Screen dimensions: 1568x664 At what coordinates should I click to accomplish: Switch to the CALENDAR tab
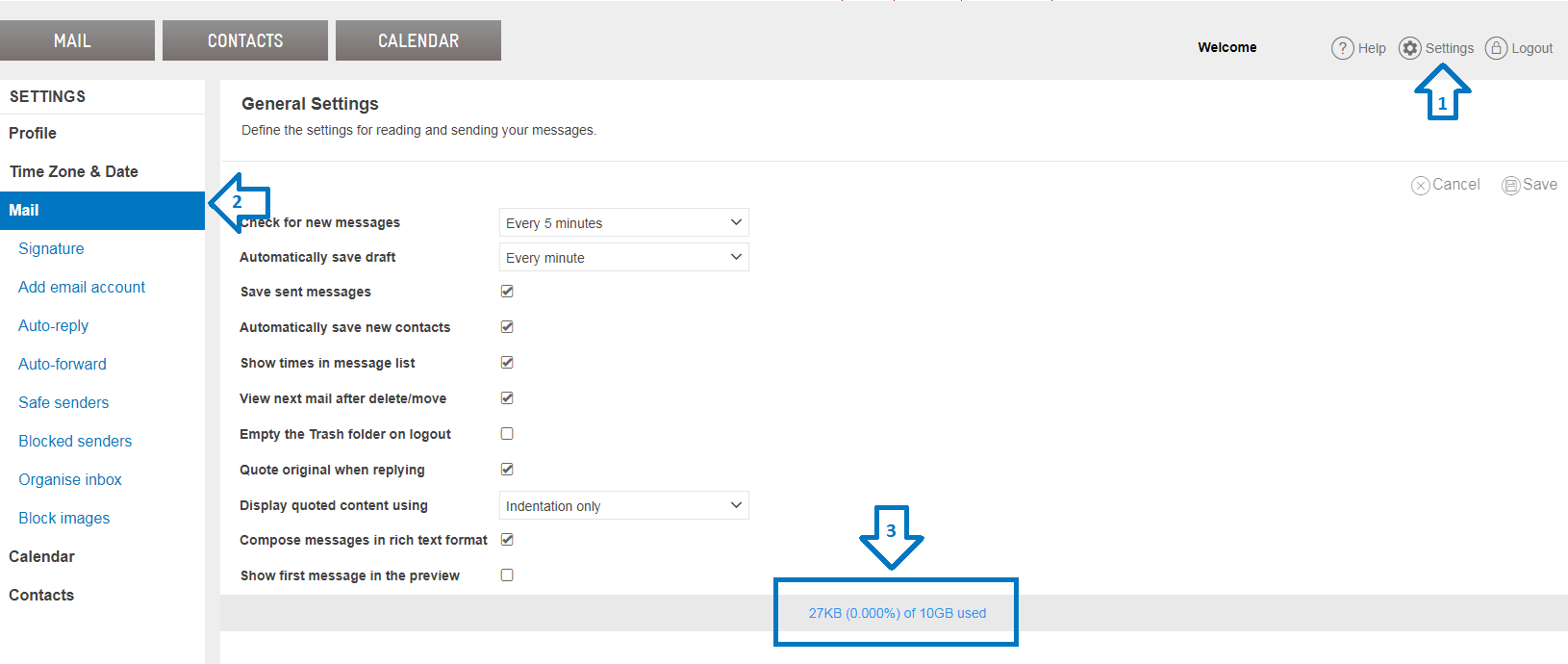[x=418, y=40]
